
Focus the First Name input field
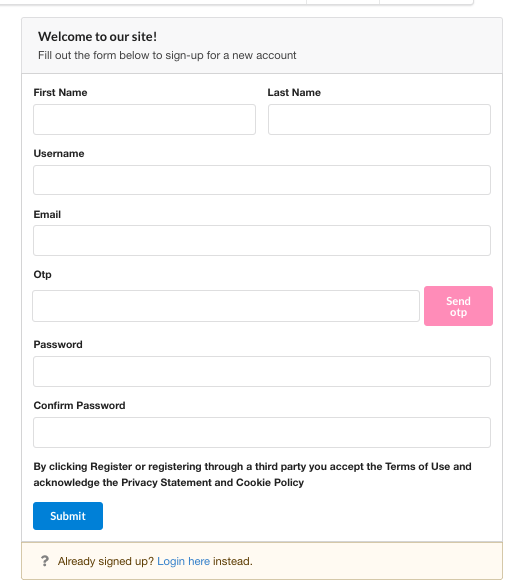coord(144,120)
